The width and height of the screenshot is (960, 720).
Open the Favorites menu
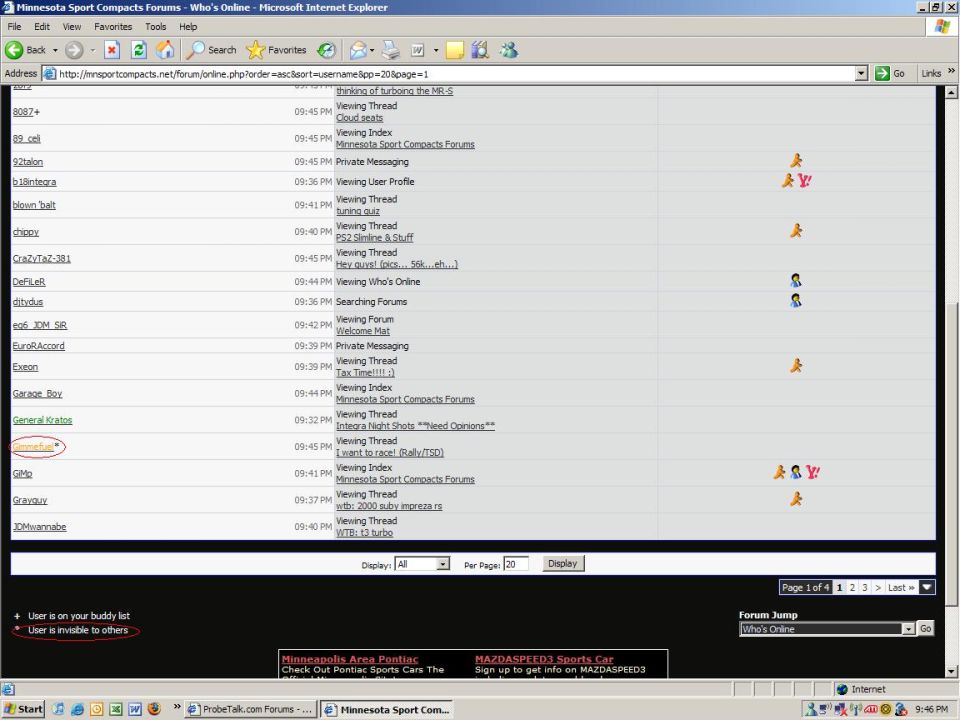tap(113, 26)
